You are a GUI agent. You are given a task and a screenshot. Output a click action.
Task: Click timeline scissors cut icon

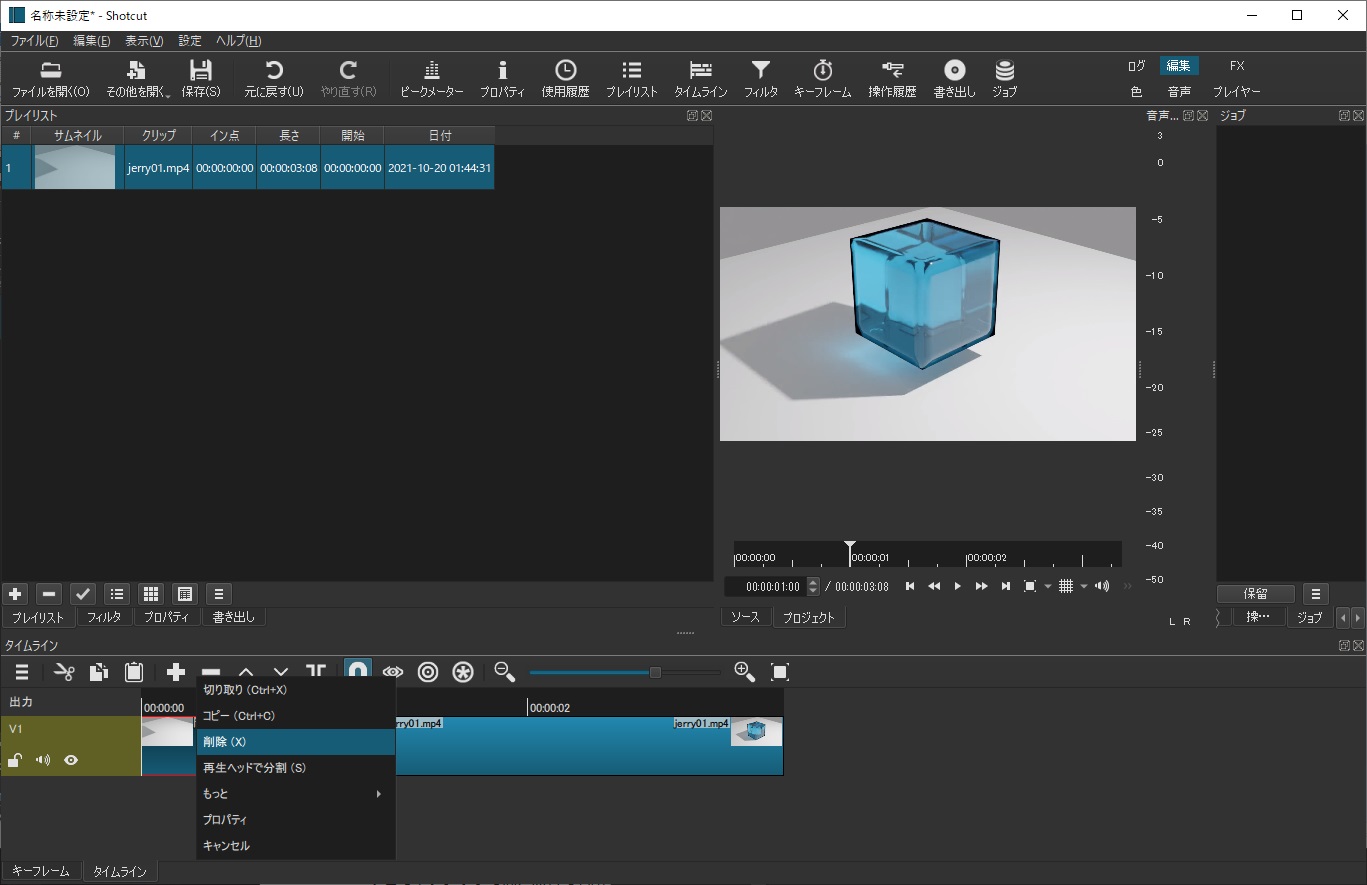(65, 672)
